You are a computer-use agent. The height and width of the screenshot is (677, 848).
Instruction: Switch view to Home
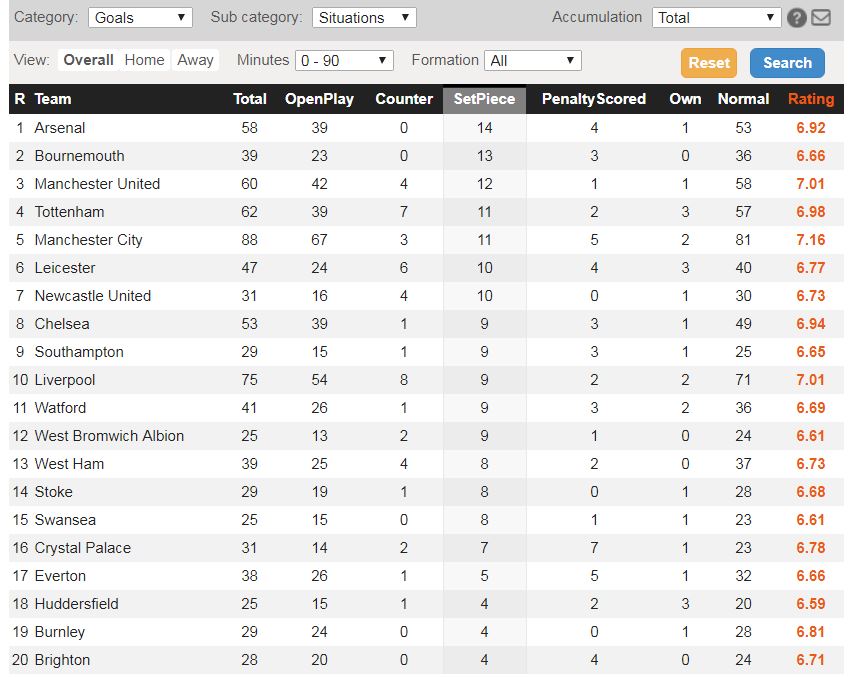tap(144, 59)
